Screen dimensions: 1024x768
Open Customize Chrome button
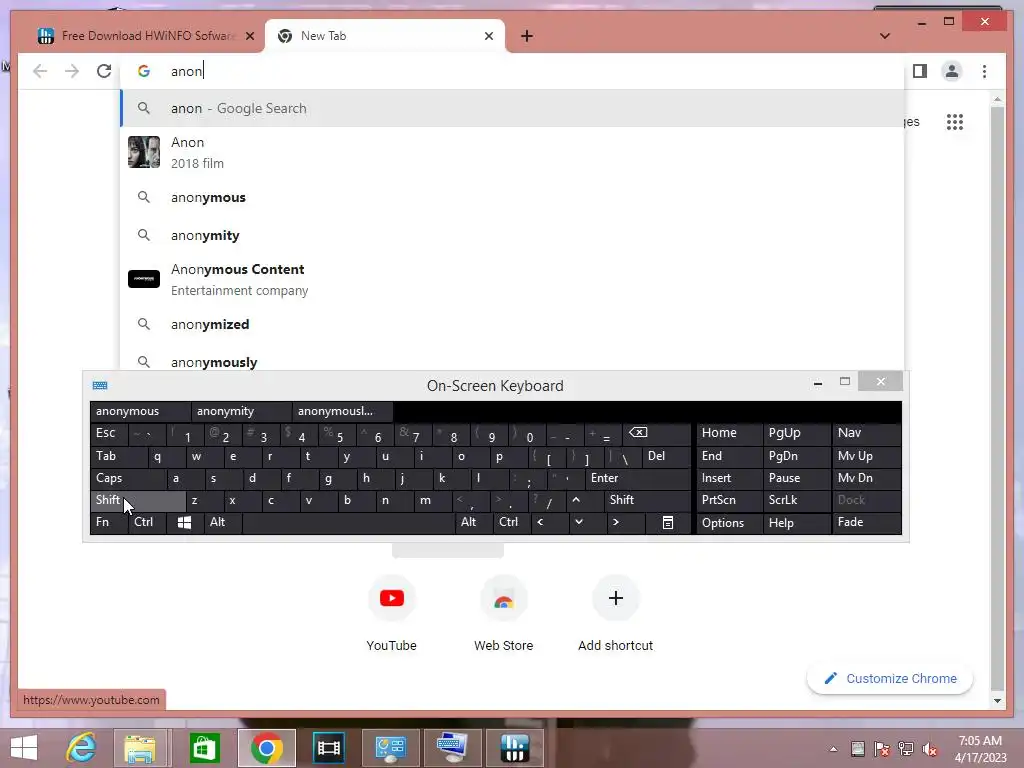[x=889, y=679]
